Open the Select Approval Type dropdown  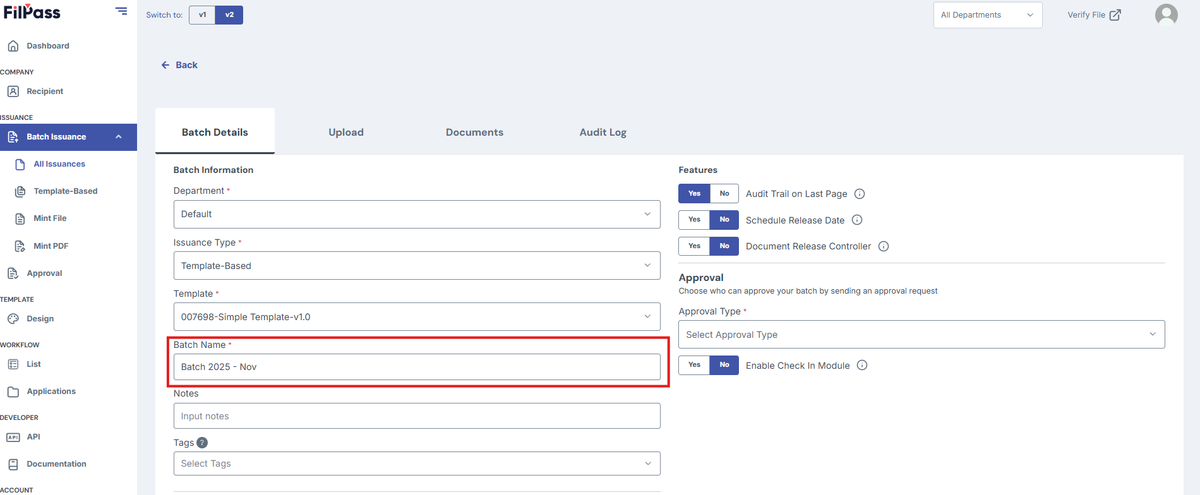coord(922,334)
